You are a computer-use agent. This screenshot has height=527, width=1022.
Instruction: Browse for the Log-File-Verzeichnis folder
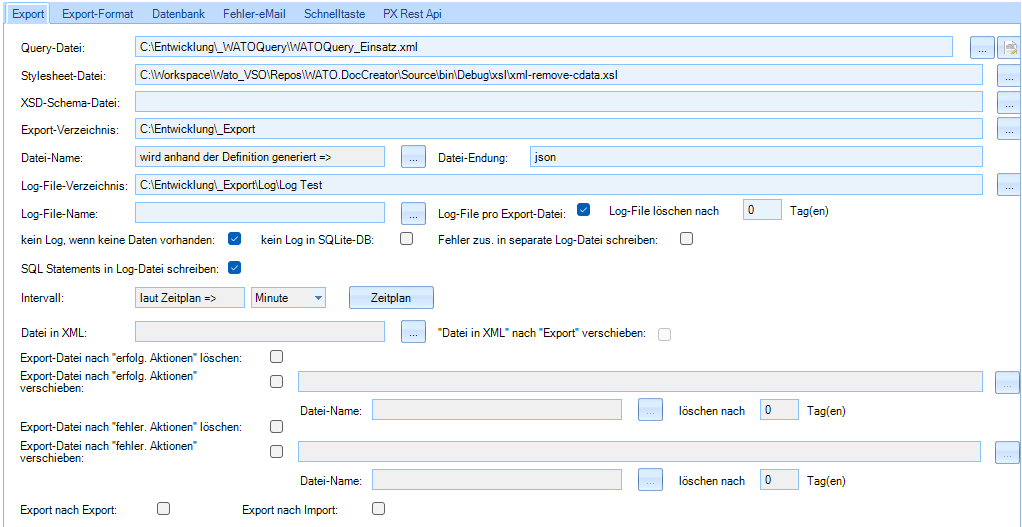[x=1008, y=184]
